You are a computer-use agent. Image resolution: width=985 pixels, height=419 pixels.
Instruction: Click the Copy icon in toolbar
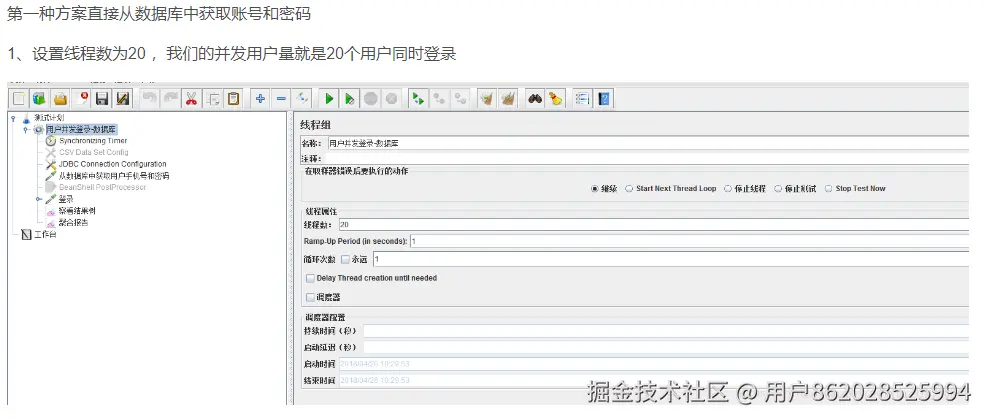coord(213,99)
